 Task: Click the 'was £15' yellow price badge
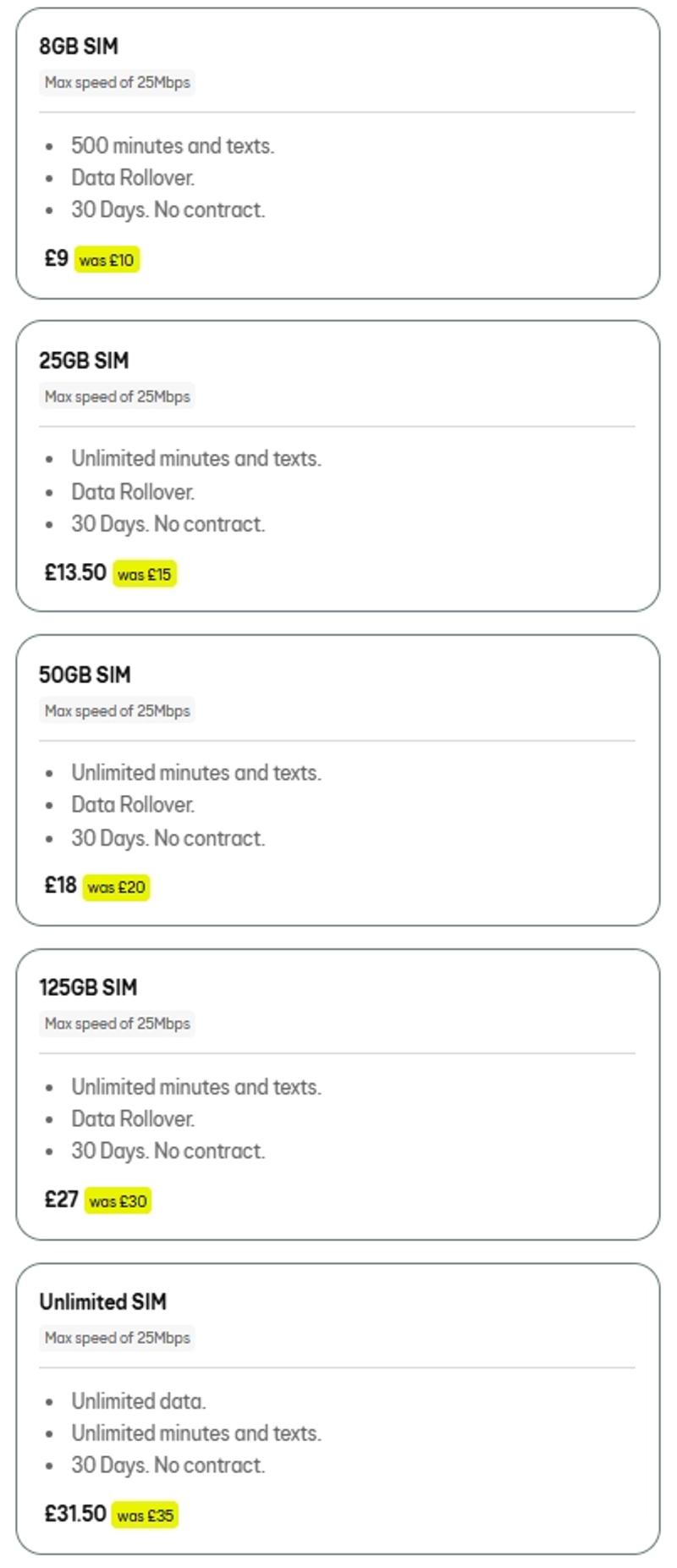coord(145,574)
